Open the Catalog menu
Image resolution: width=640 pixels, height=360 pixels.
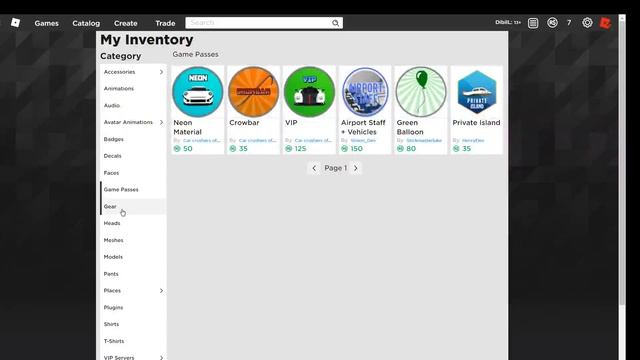click(x=86, y=23)
